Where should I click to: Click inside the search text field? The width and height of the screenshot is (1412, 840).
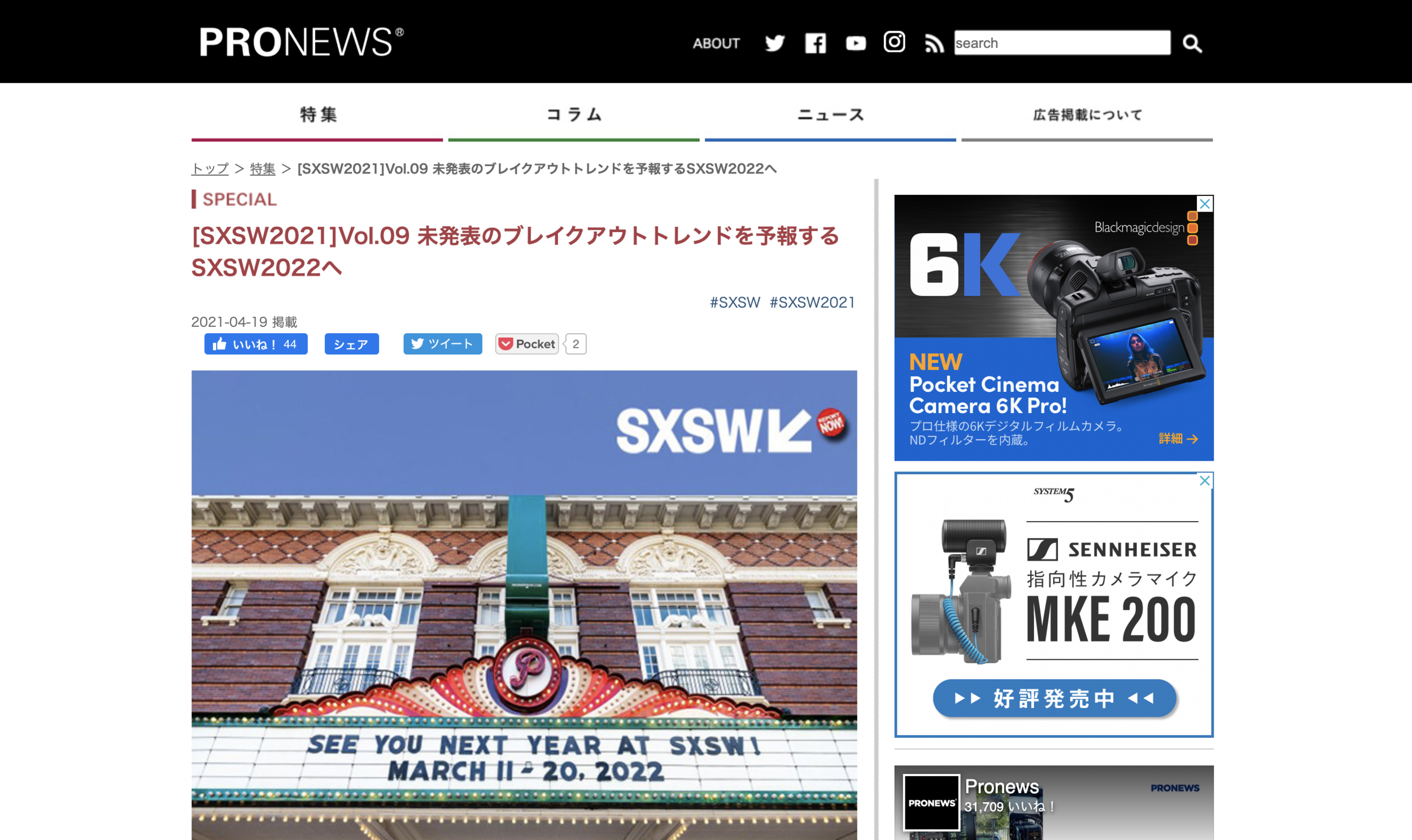click(x=1062, y=43)
